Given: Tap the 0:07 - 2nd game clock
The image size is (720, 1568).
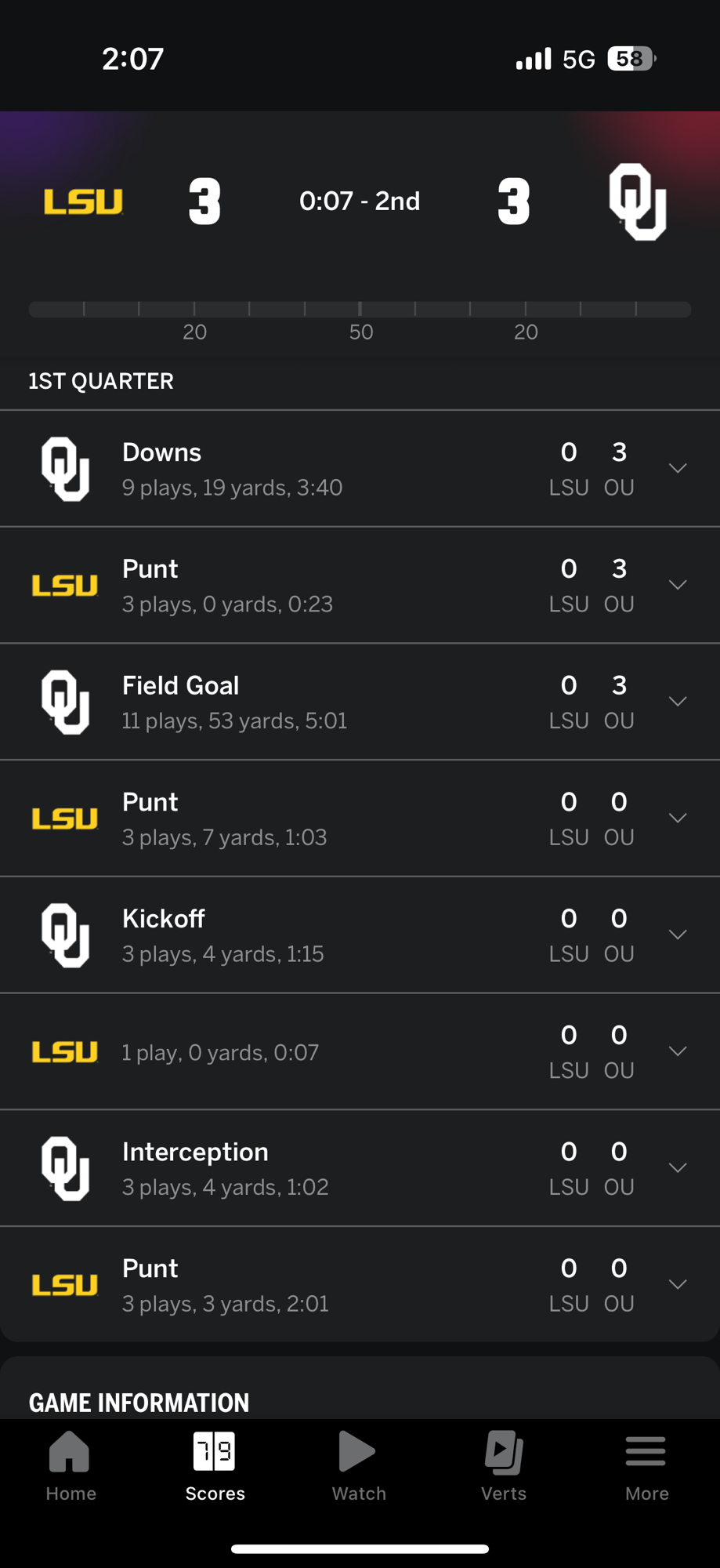Looking at the screenshot, I should (x=360, y=201).
